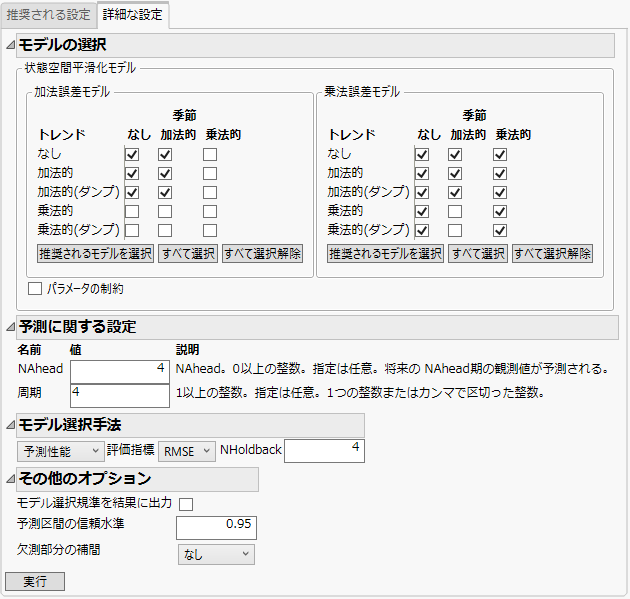
Task: Click the NAhead value field
Action: coord(120,372)
